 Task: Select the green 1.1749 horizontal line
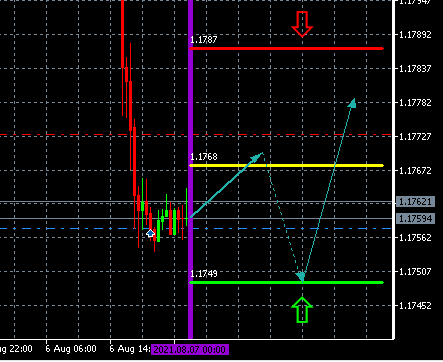[287, 283]
